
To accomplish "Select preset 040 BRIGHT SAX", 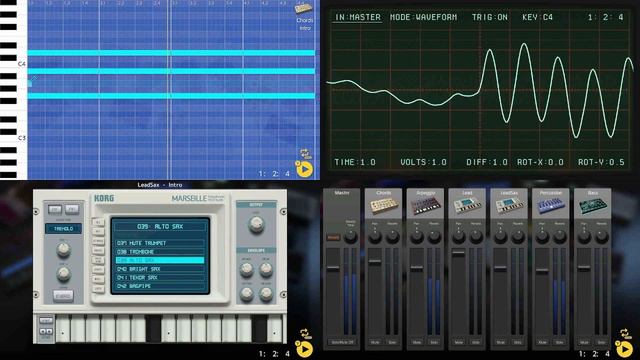I will (x=160, y=269).
